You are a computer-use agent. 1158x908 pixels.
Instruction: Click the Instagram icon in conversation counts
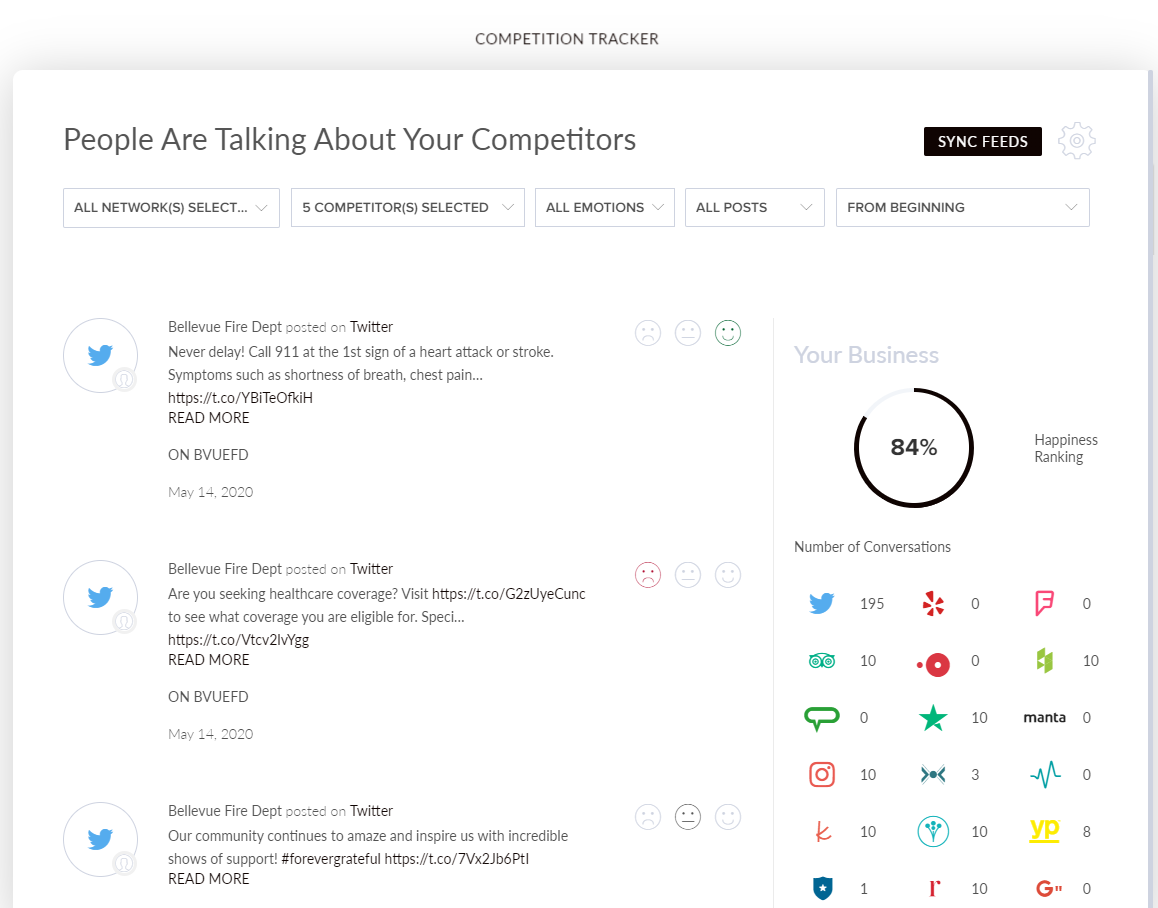click(x=821, y=774)
